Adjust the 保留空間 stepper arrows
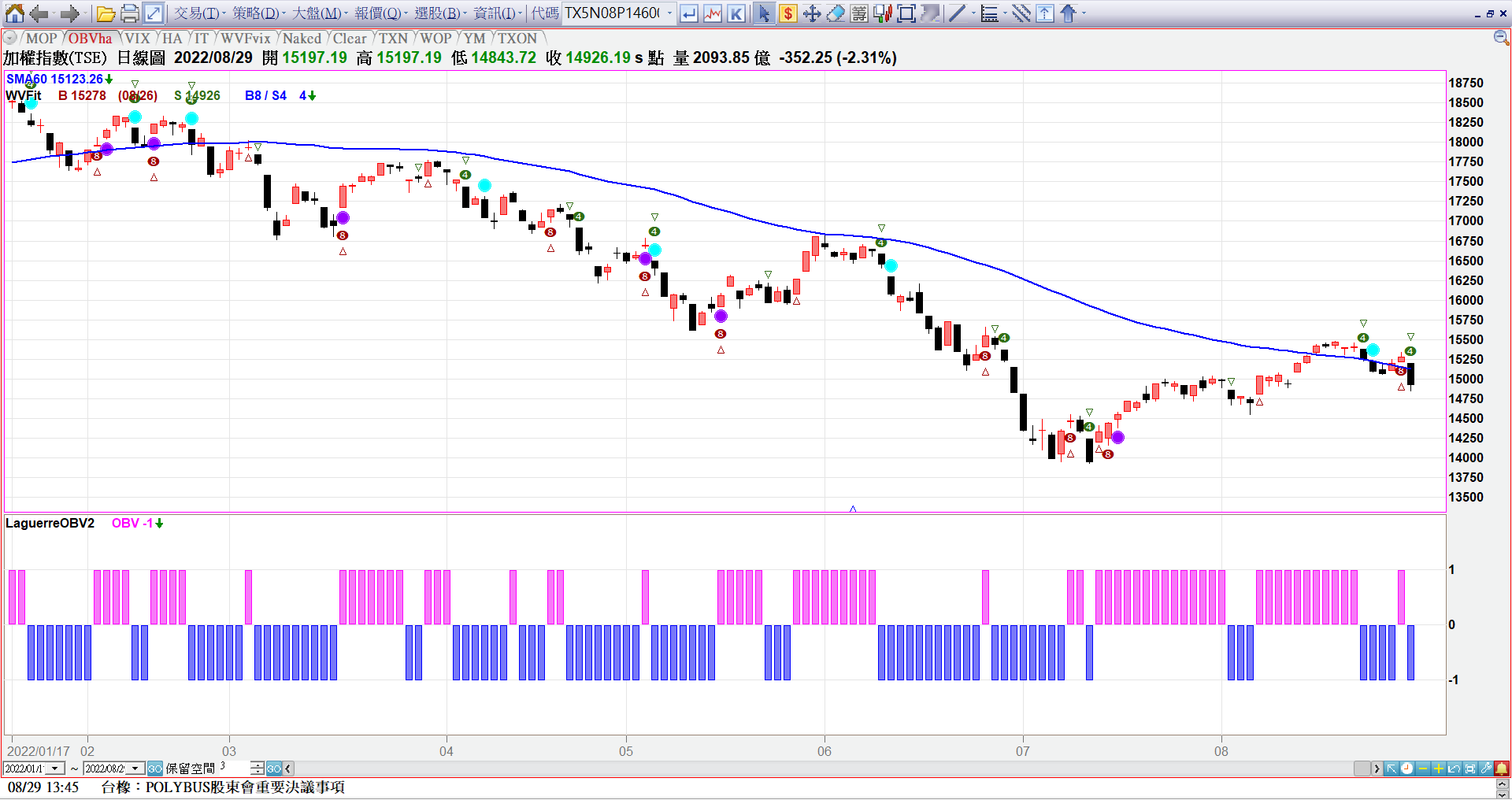The image size is (1512, 800). click(257, 769)
